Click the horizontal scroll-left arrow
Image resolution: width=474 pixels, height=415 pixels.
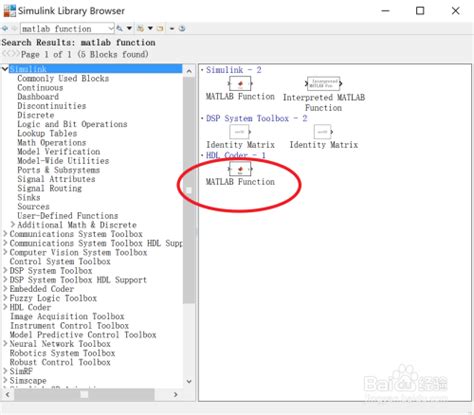(x=7, y=395)
